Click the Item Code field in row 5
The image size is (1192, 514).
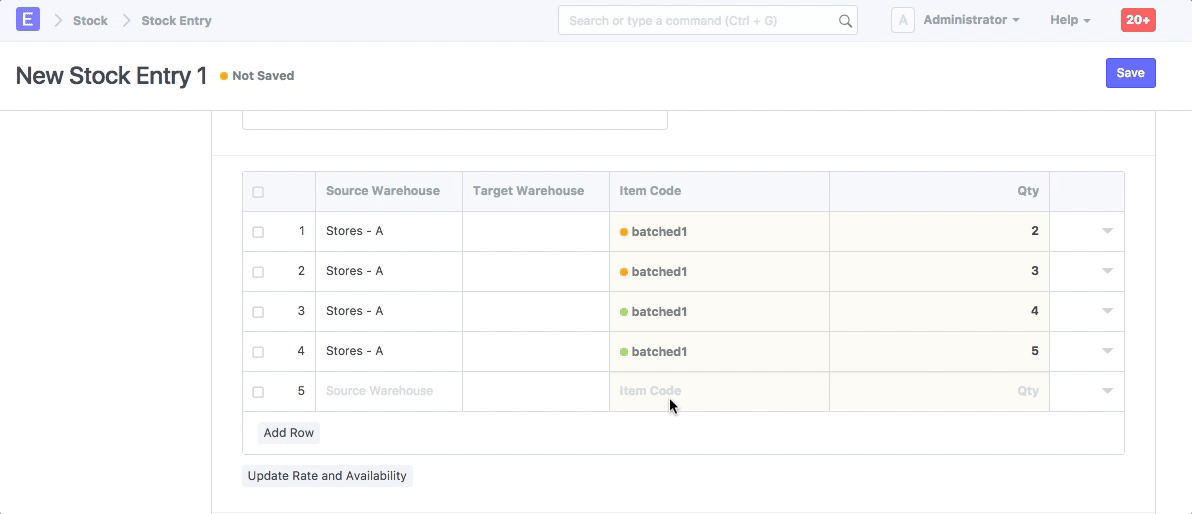(x=718, y=391)
